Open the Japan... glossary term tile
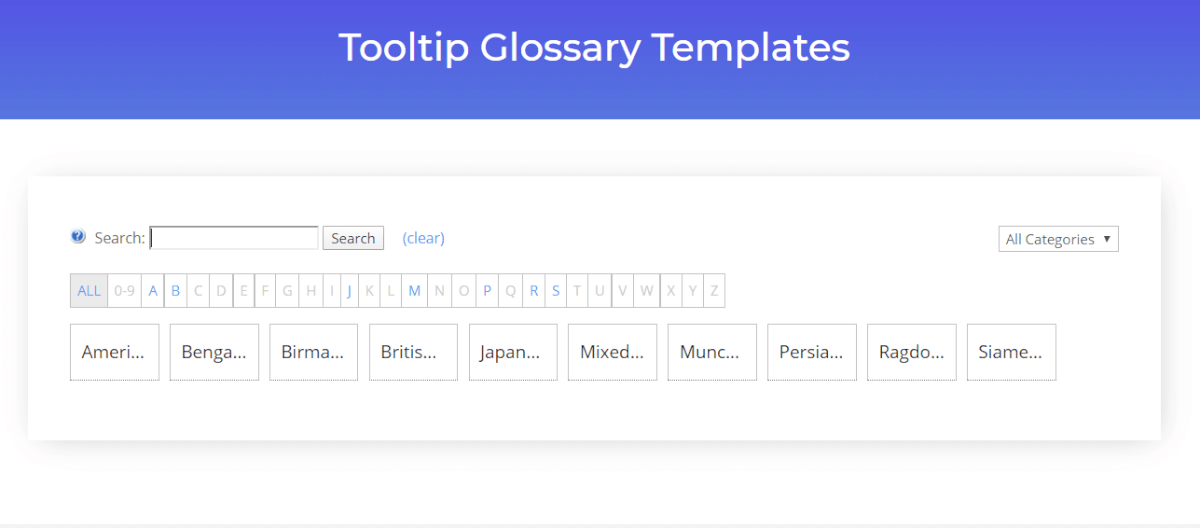1200x528 pixels. point(512,352)
